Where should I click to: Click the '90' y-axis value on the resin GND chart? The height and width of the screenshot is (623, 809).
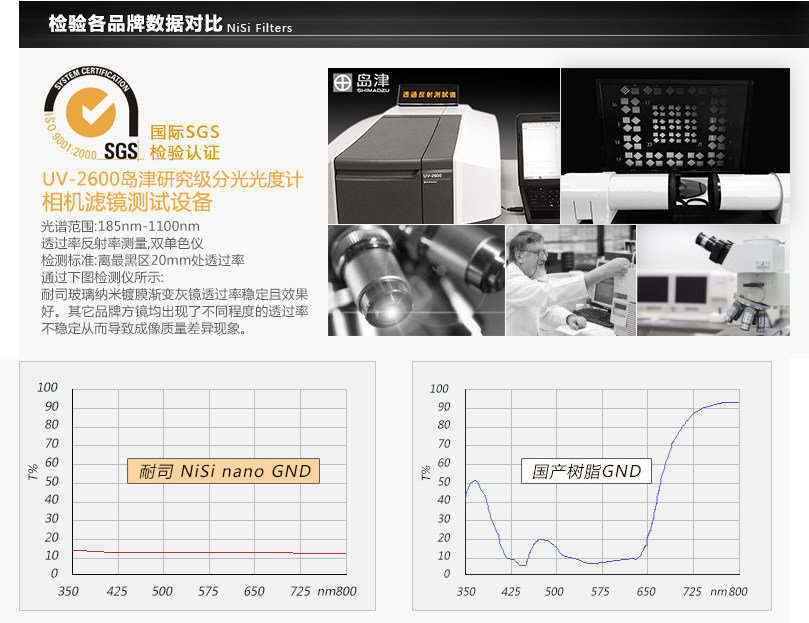click(x=444, y=407)
